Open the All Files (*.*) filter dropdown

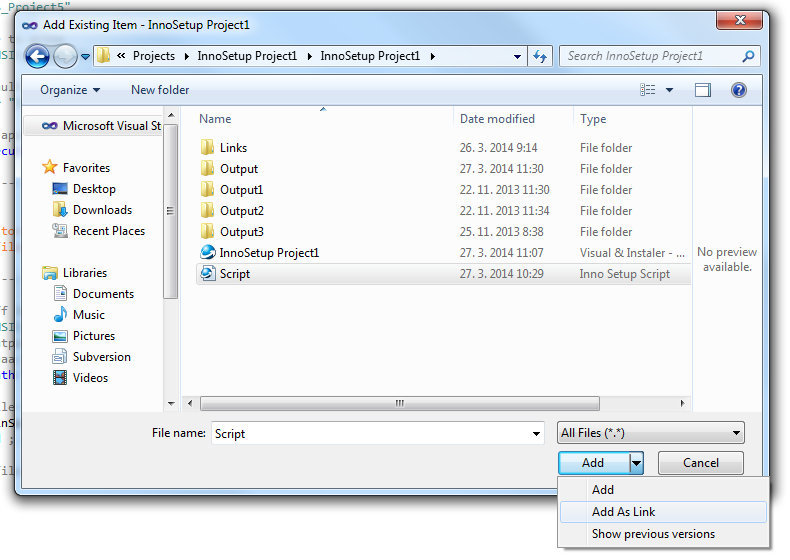[650, 433]
